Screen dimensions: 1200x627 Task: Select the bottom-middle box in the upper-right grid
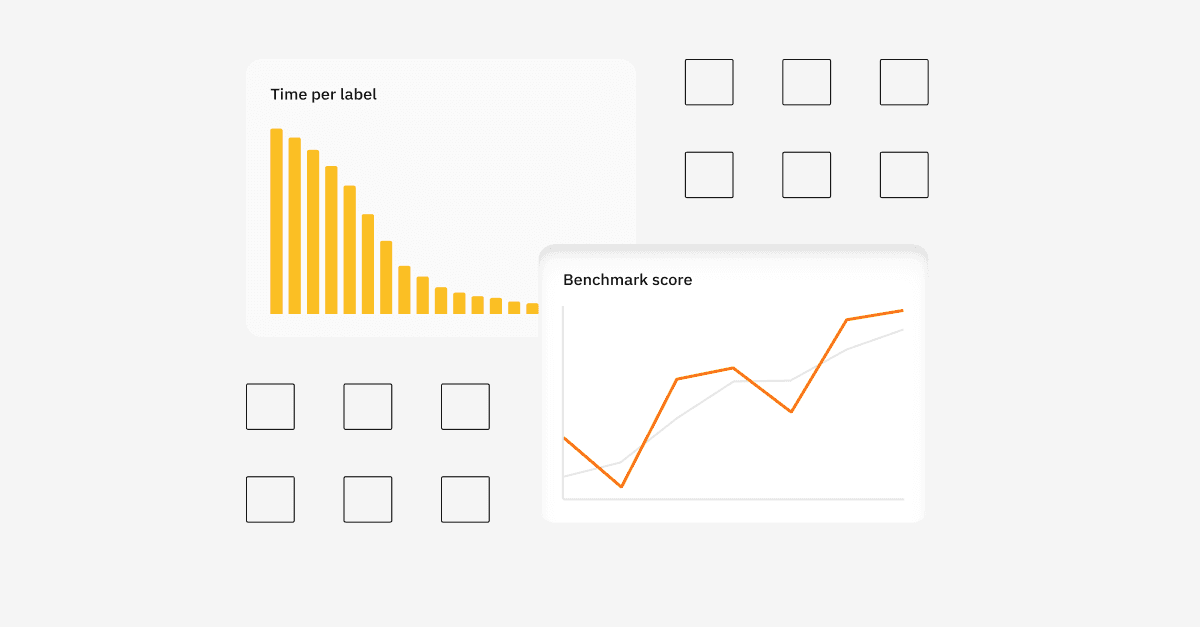pyautogui.click(x=806, y=175)
